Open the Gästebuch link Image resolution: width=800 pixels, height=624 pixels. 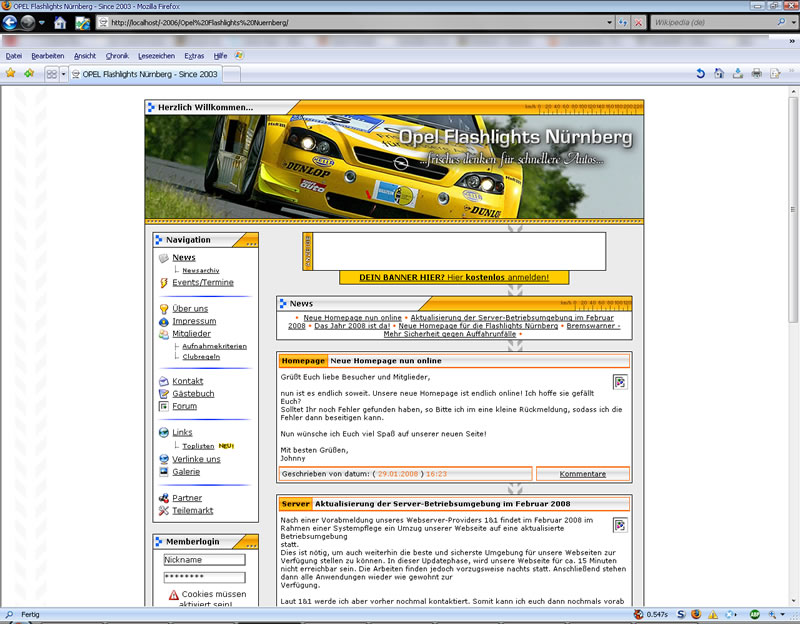193,394
